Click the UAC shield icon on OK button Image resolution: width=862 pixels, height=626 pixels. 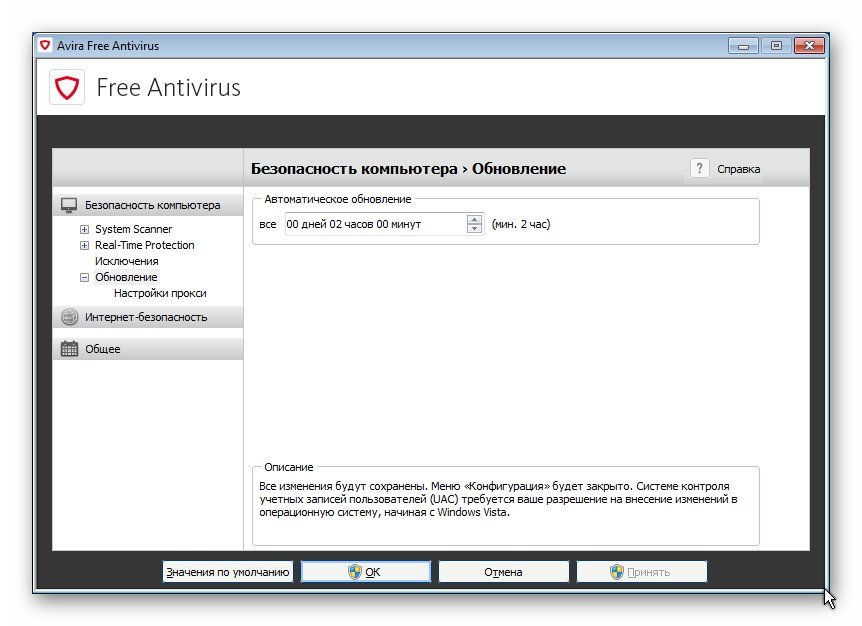point(355,572)
